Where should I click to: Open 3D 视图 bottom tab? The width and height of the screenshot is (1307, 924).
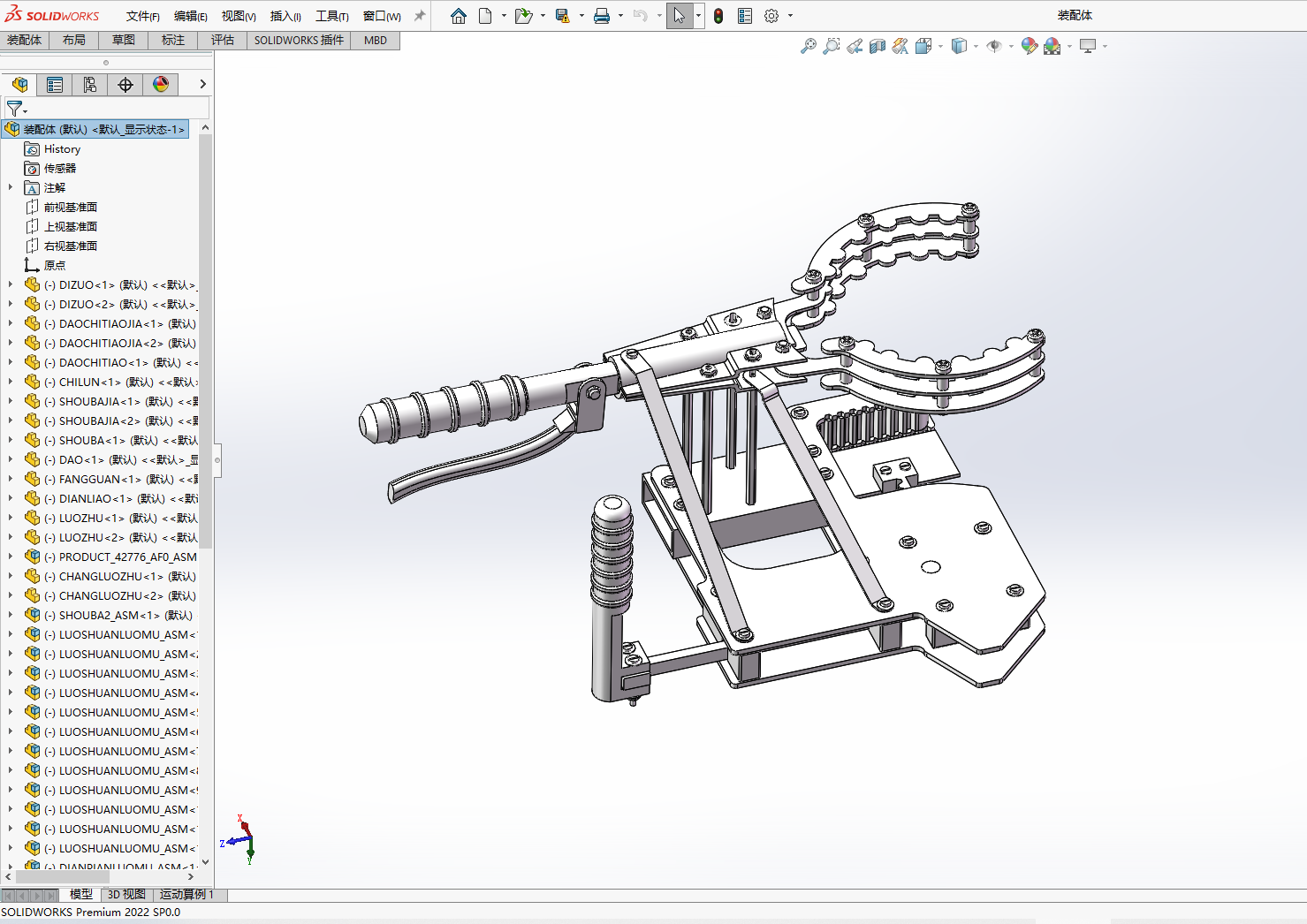[126, 895]
